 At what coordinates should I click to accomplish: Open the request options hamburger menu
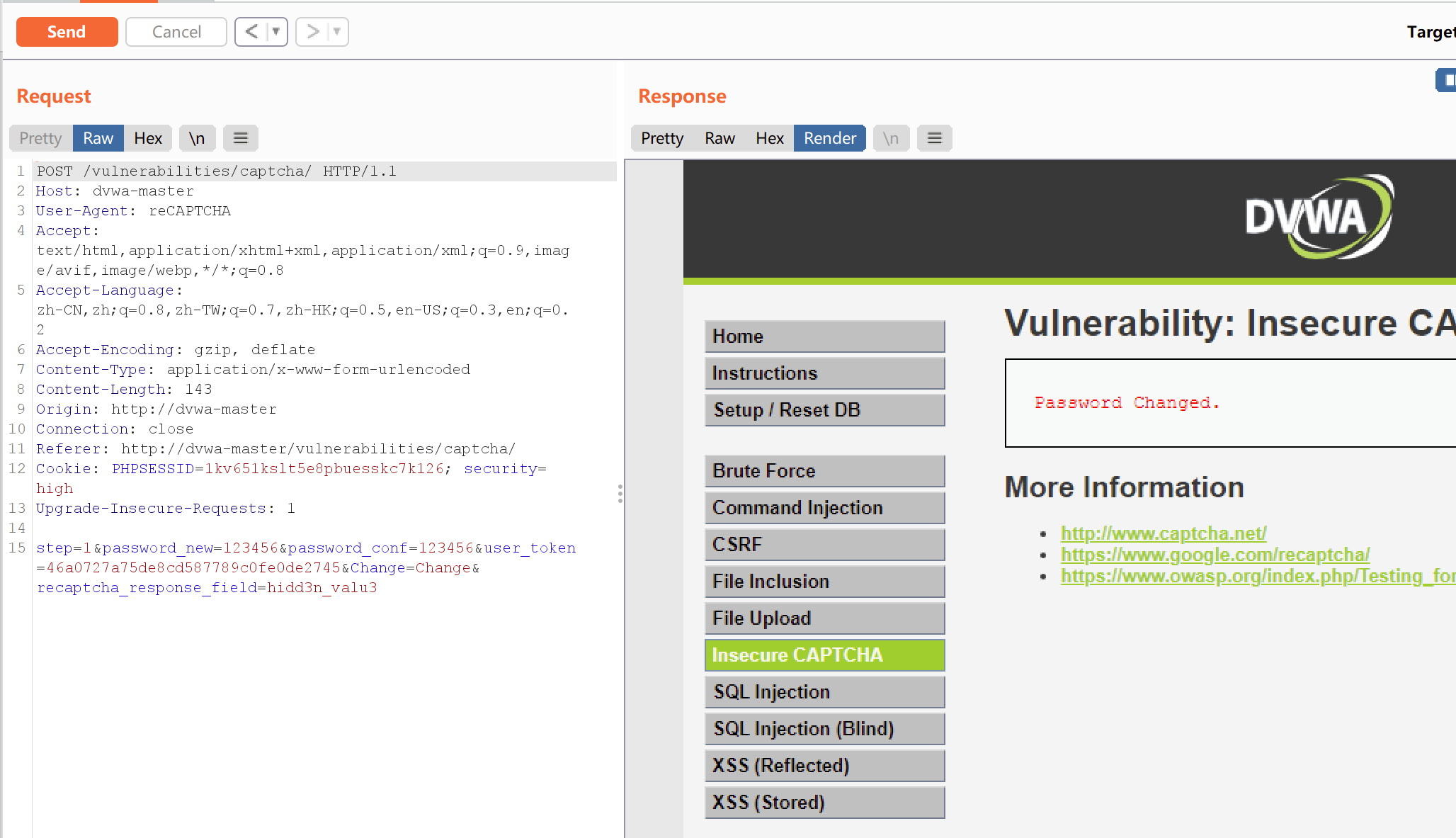(x=241, y=138)
